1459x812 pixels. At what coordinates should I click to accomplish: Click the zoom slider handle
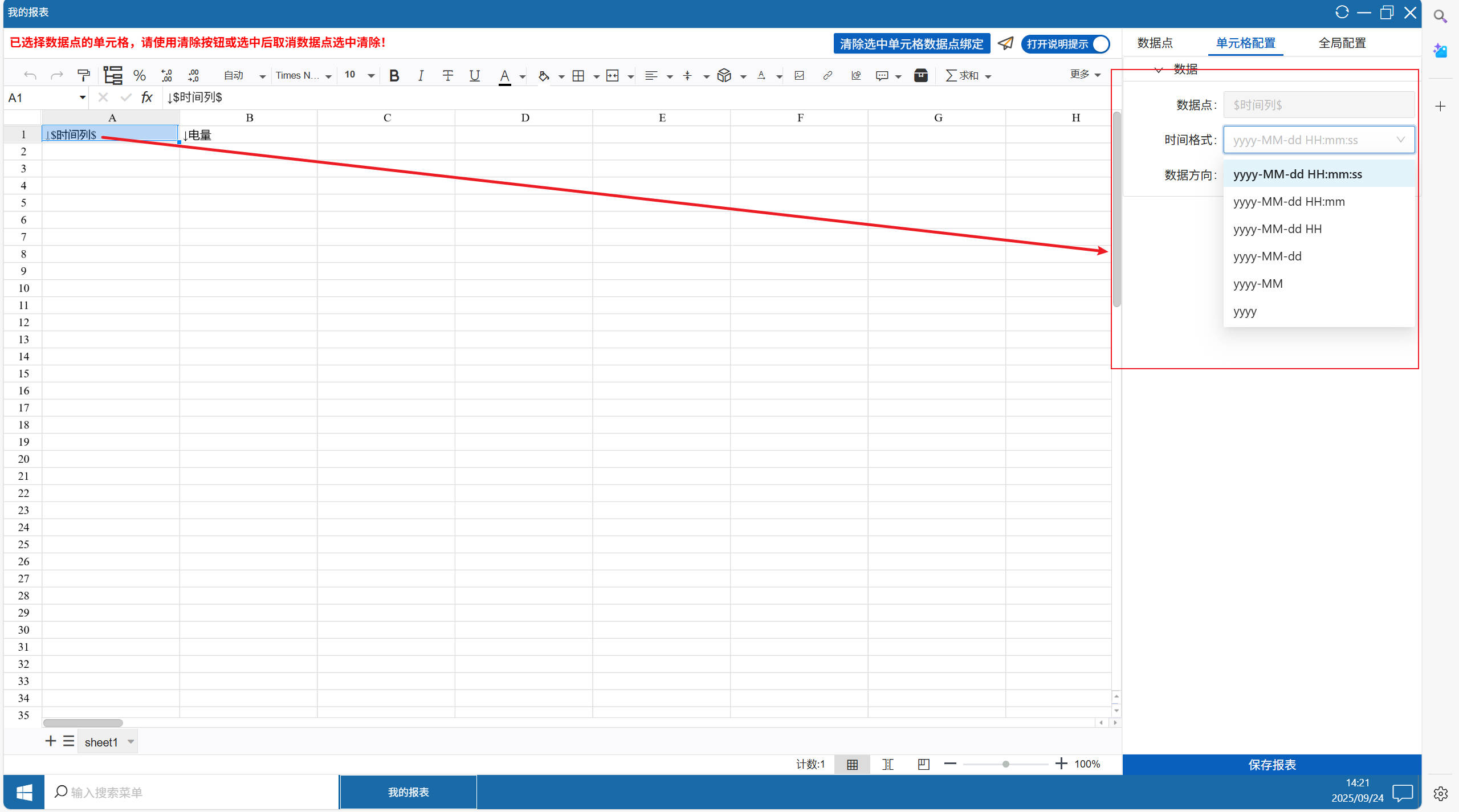(x=1006, y=764)
